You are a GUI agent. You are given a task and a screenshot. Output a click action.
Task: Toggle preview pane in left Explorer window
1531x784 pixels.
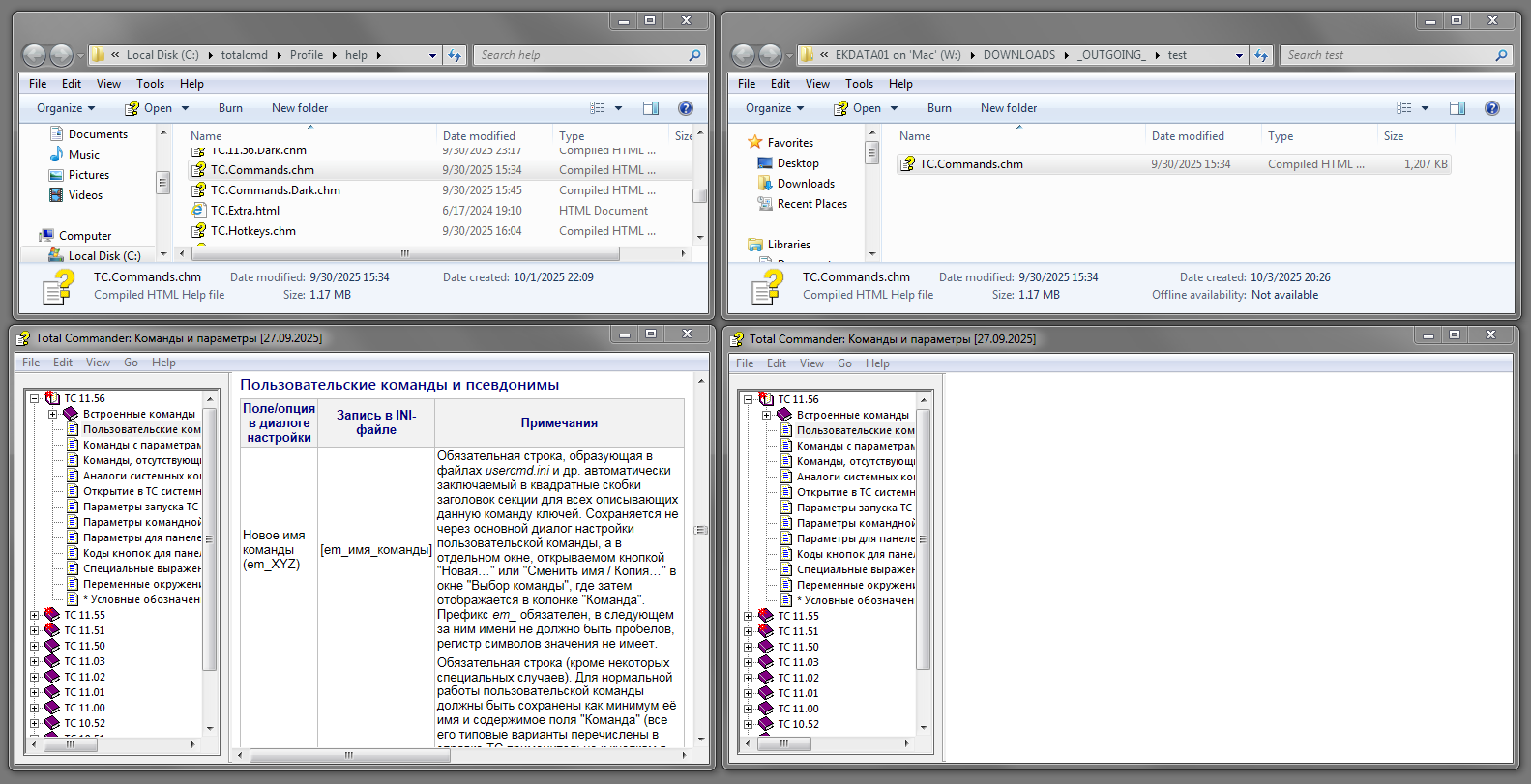coord(651,108)
